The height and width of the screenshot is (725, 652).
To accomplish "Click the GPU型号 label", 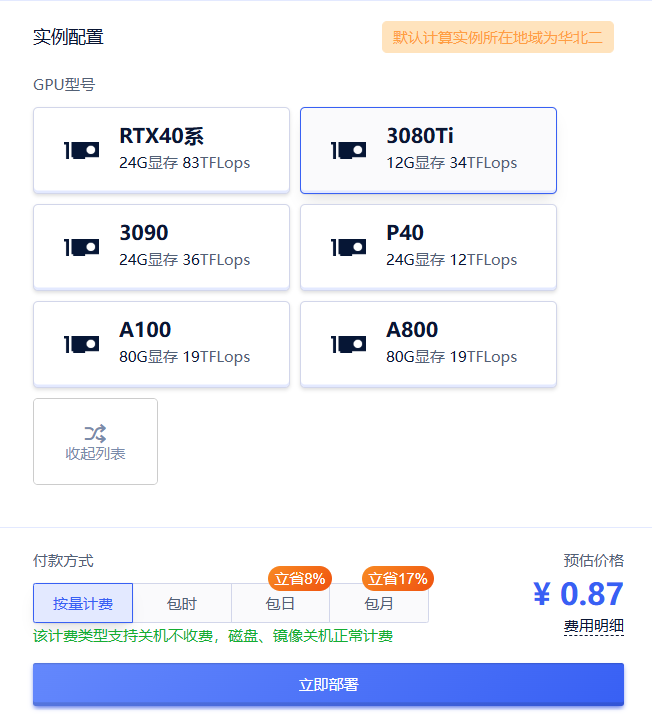I will (x=64, y=85).
